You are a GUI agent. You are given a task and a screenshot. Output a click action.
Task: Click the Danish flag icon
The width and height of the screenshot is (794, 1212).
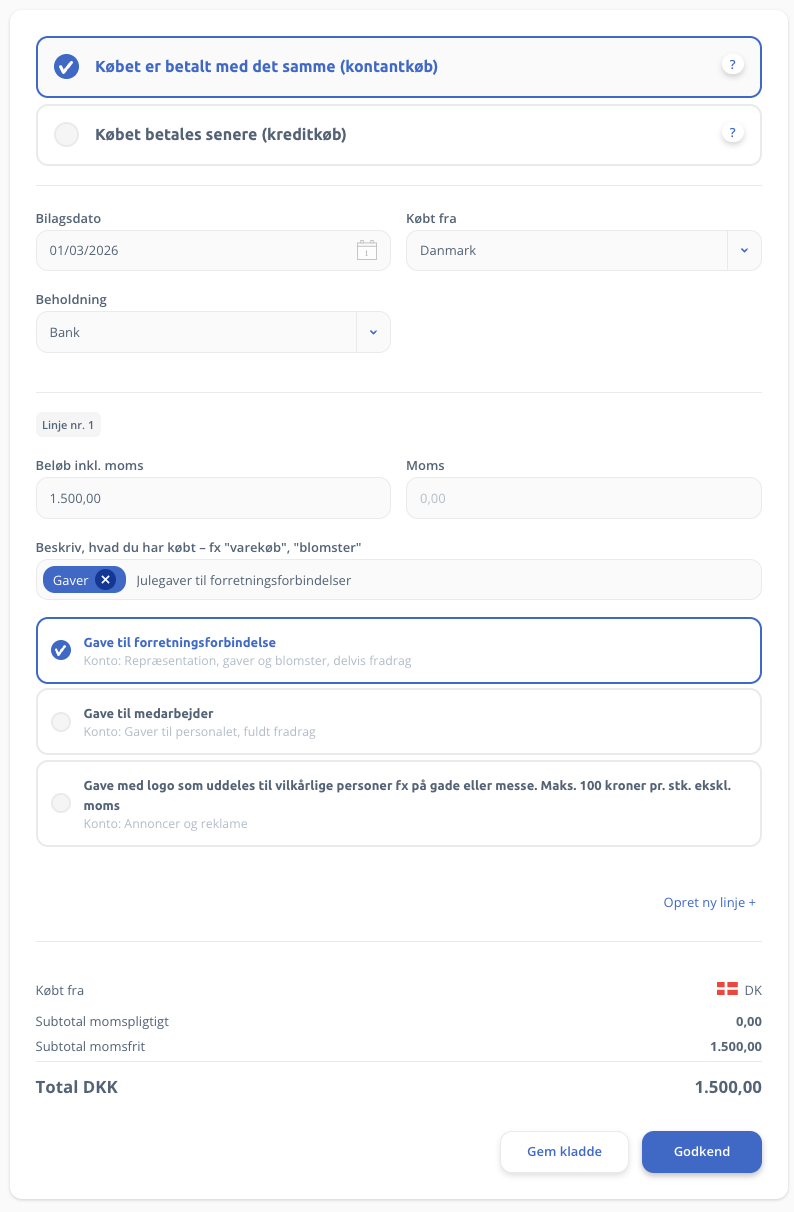tap(727, 990)
